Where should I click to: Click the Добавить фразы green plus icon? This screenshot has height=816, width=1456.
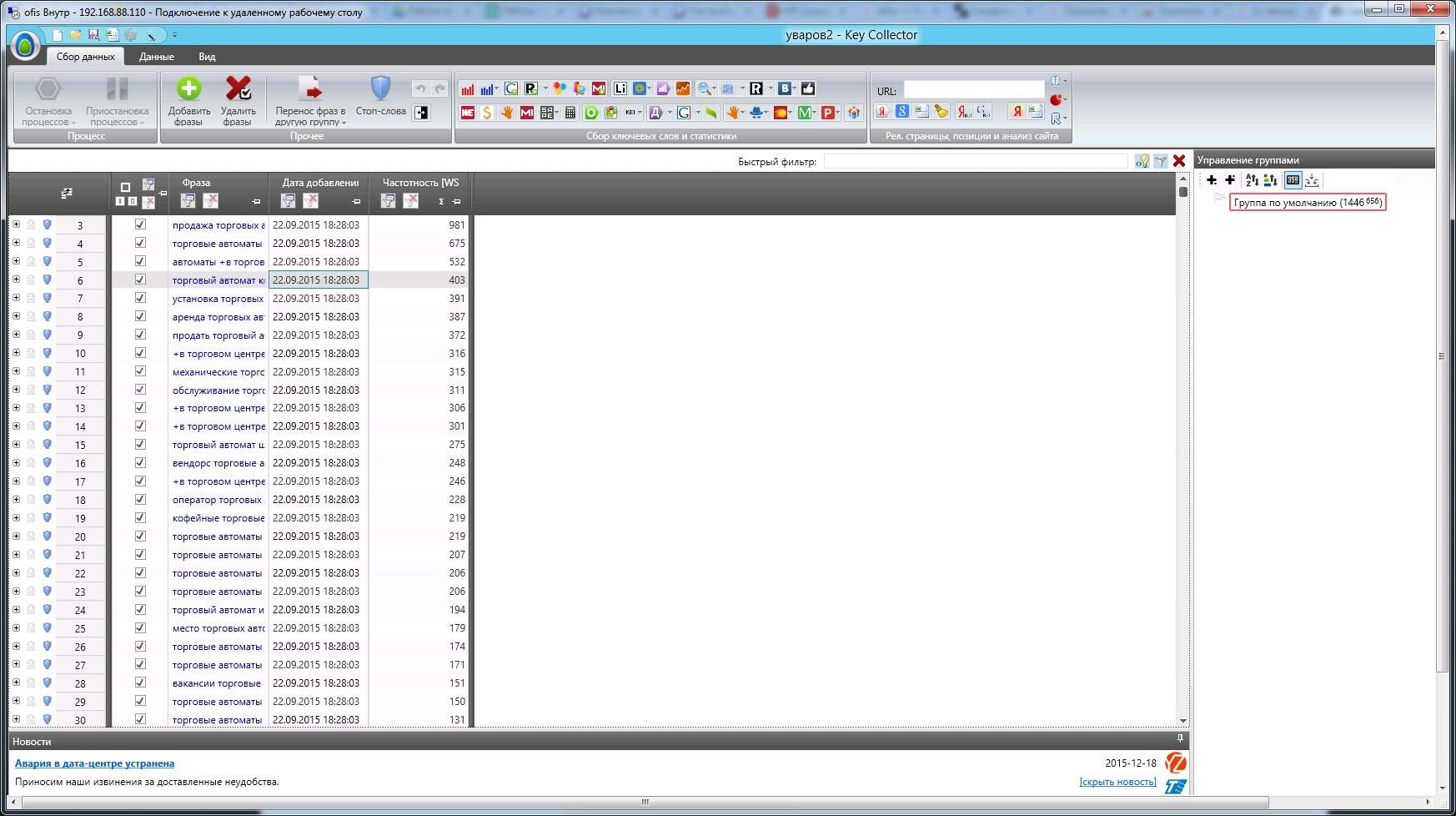coord(189,89)
